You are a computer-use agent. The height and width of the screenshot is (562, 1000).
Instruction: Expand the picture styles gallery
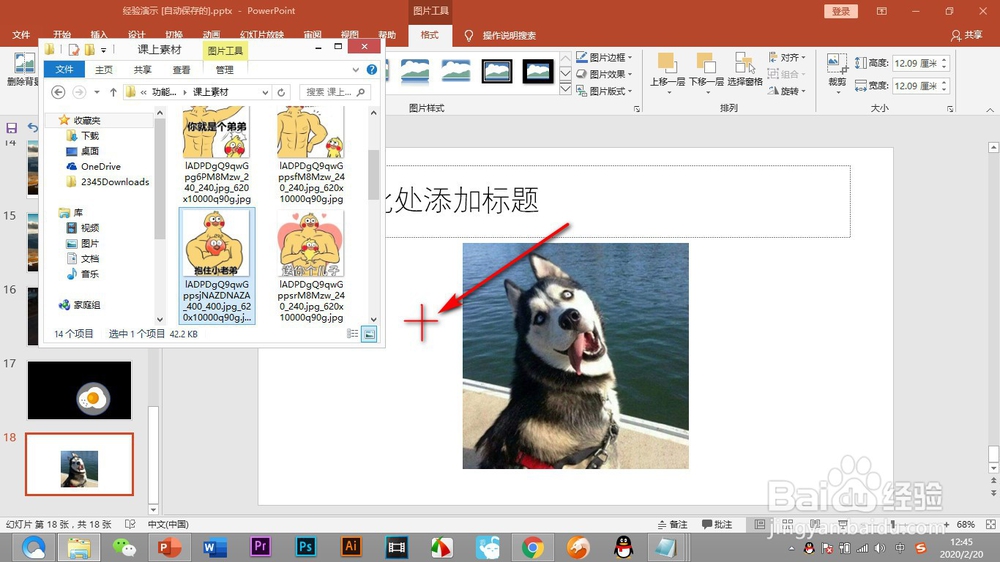tap(565, 90)
